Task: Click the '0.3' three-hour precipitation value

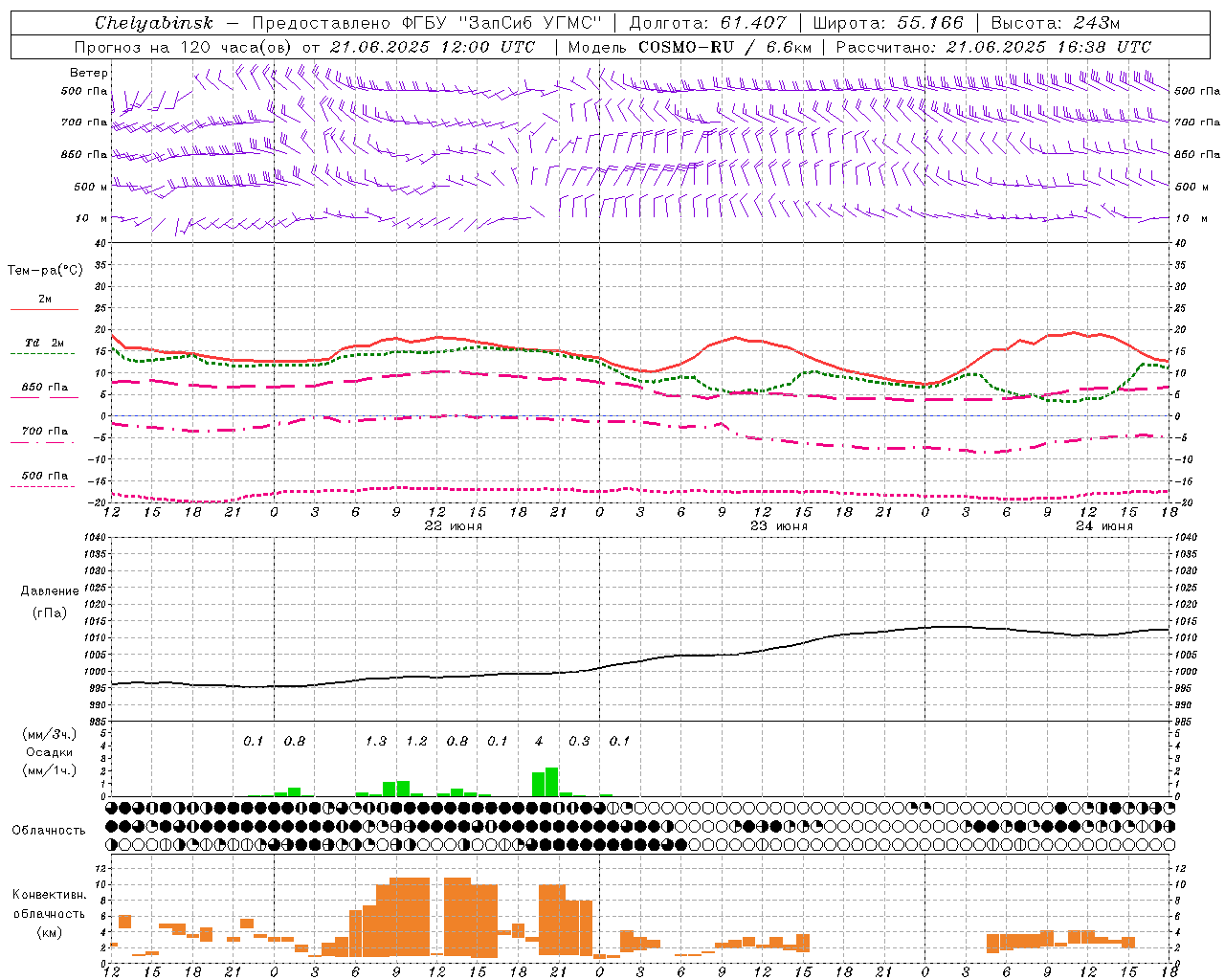Action: pyautogui.click(x=579, y=742)
